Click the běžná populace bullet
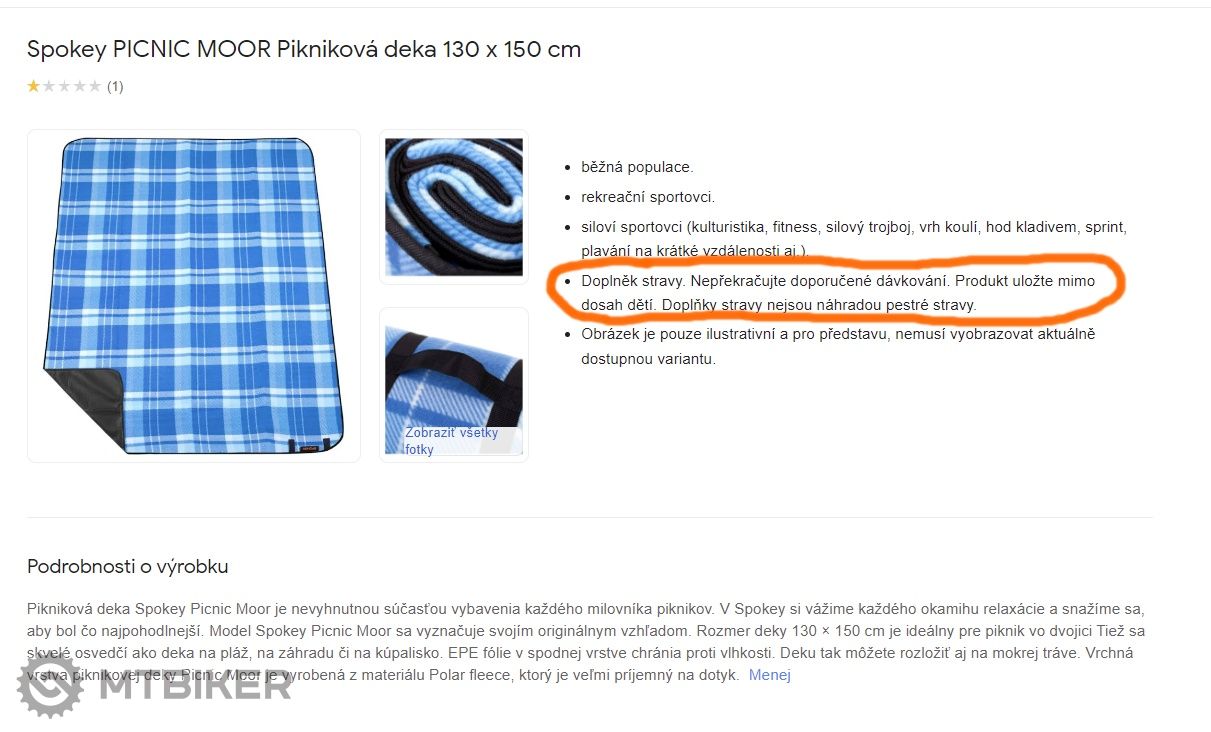The width and height of the screenshot is (1211, 732). click(x=637, y=167)
